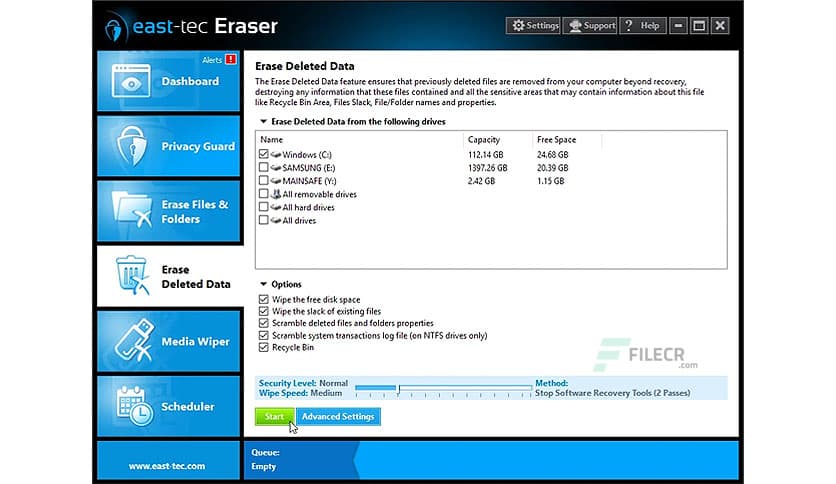Click the Windows (C:) drive icon
836x484 pixels.
click(x=276, y=155)
